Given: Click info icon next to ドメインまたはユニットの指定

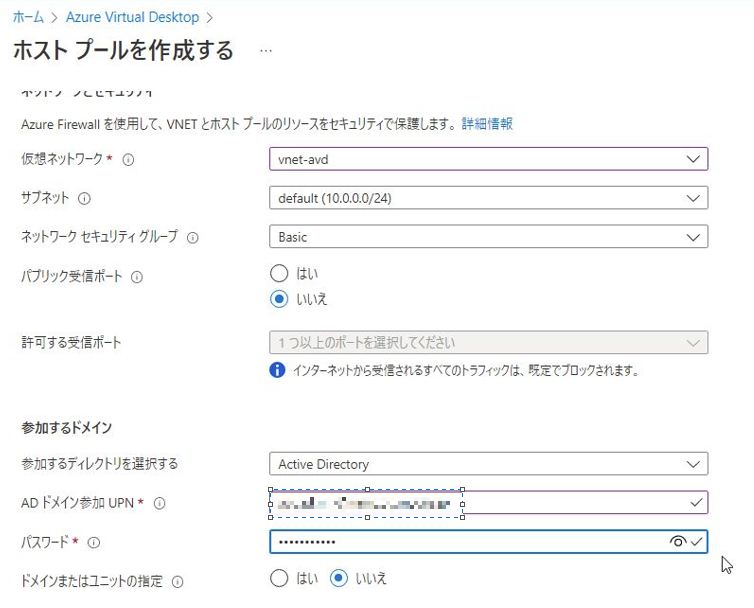Looking at the screenshot, I should tap(177, 582).
